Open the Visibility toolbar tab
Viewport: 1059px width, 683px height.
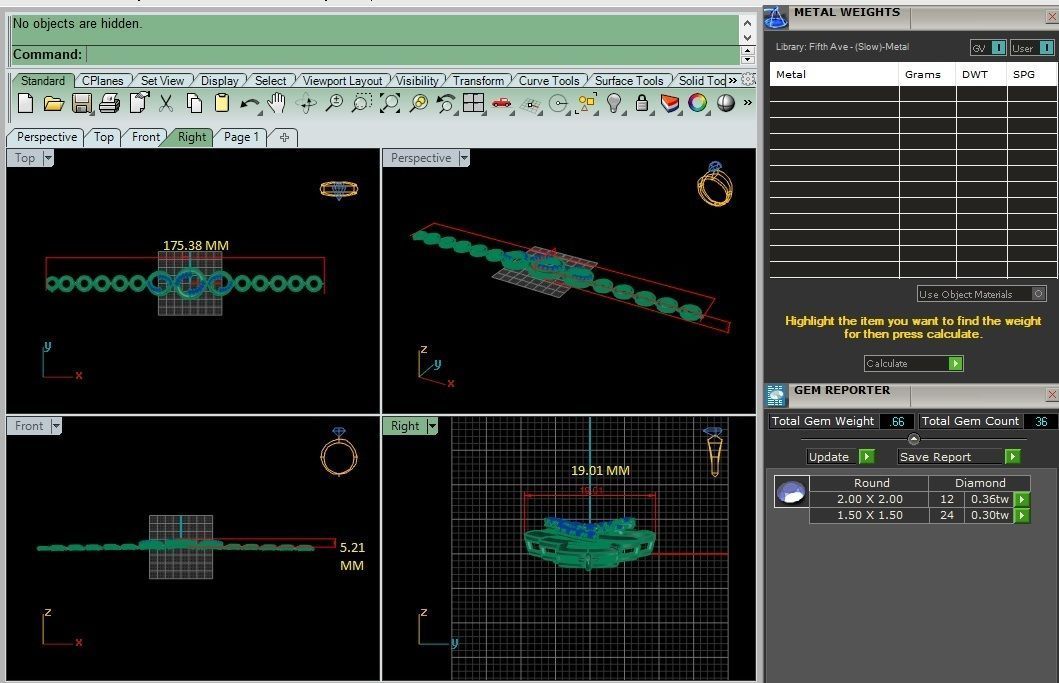click(x=417, y=80)
